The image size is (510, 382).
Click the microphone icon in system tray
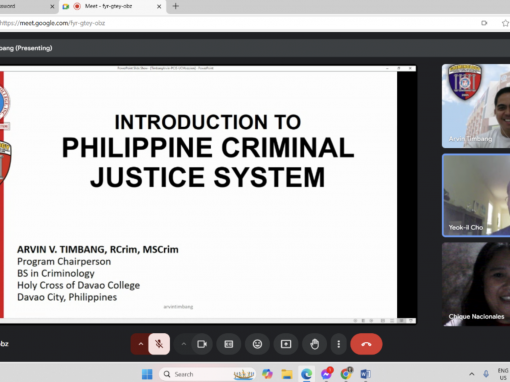486,374
